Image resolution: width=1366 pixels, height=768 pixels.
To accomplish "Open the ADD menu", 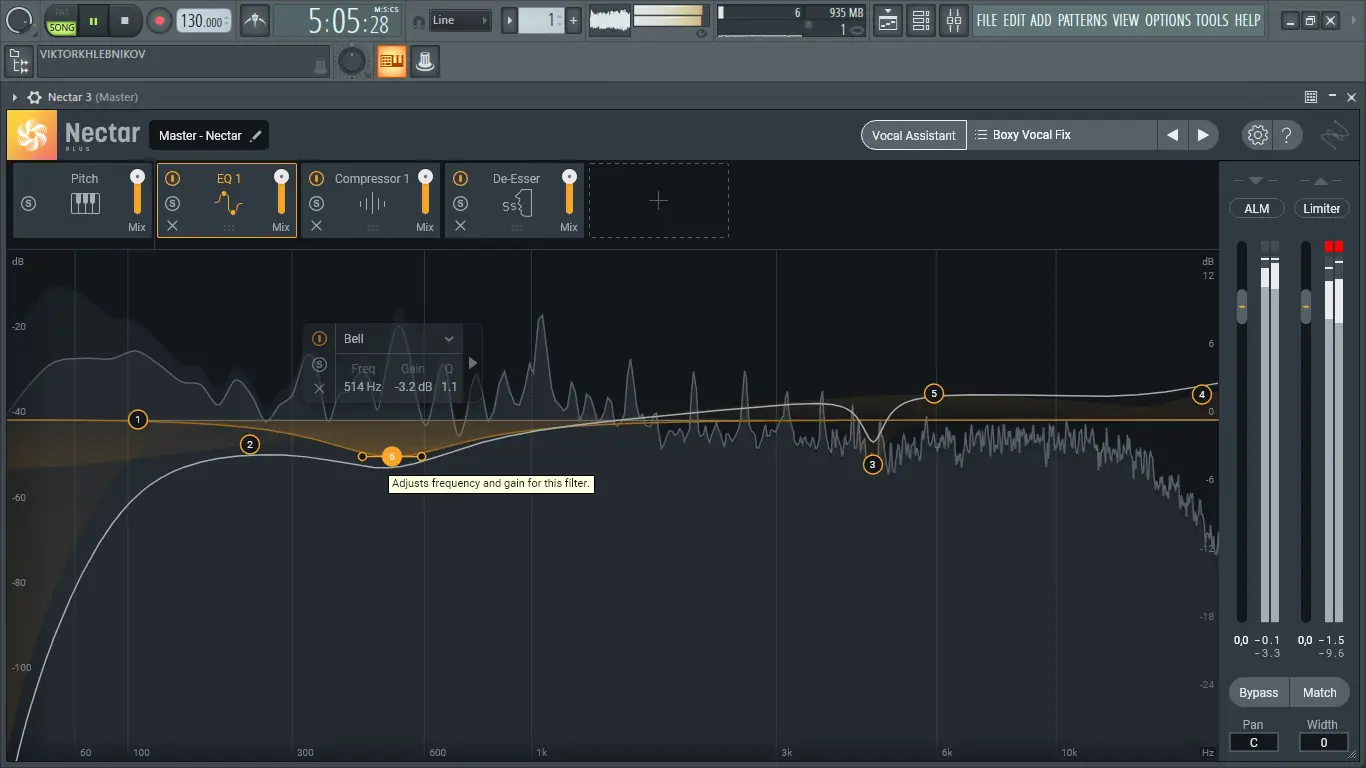I will coord(1041,20).
